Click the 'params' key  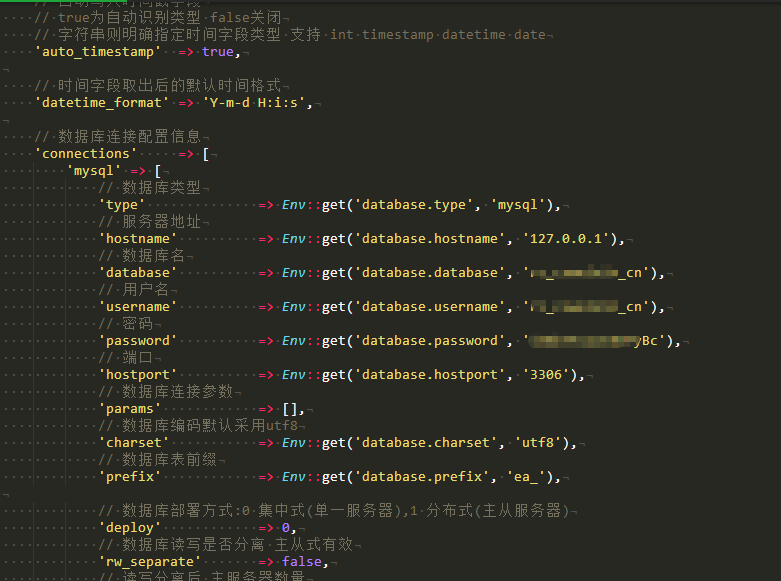pyautogui.click(x=129, y=408)
